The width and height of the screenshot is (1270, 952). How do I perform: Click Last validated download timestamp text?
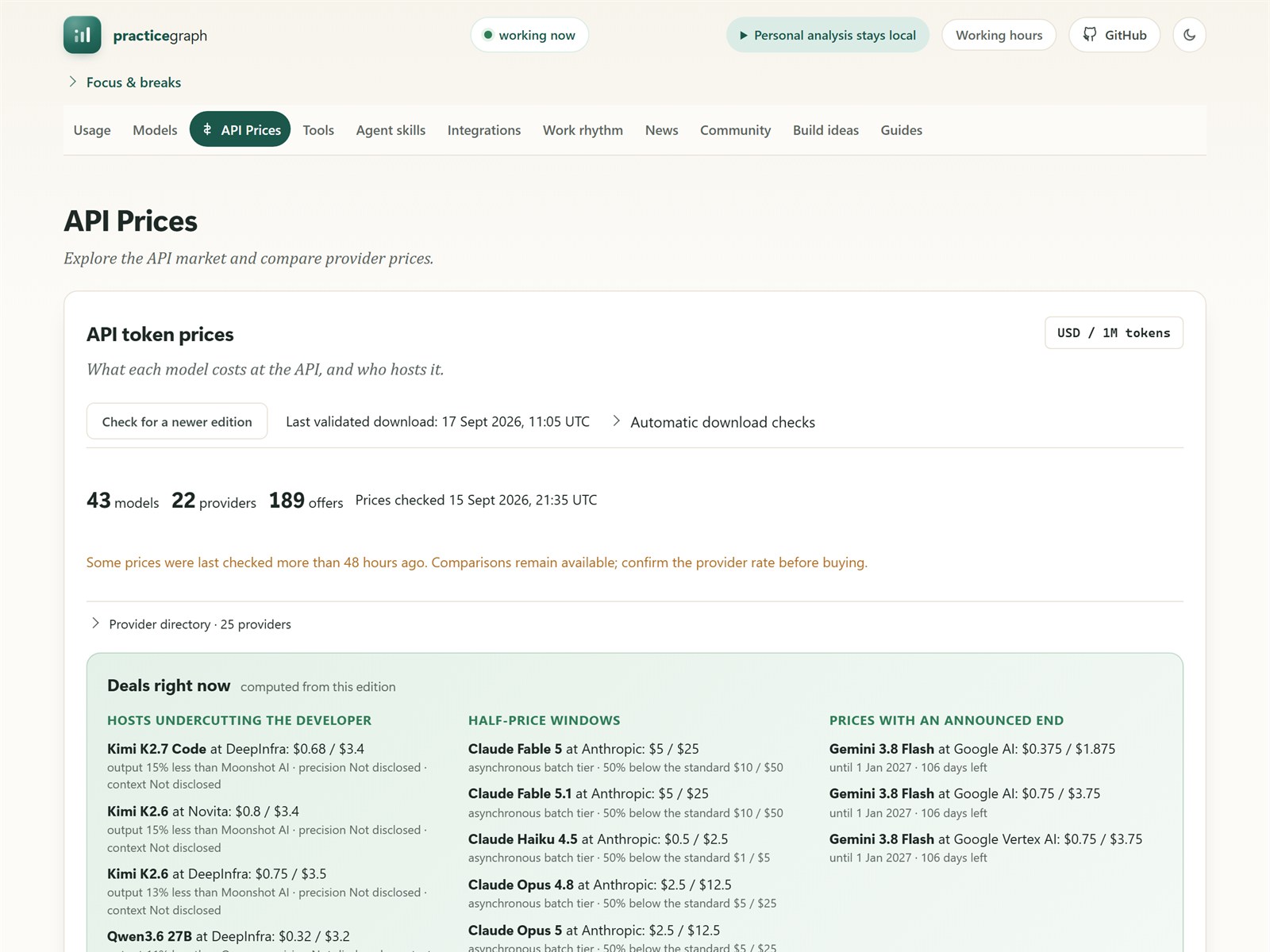437,422
